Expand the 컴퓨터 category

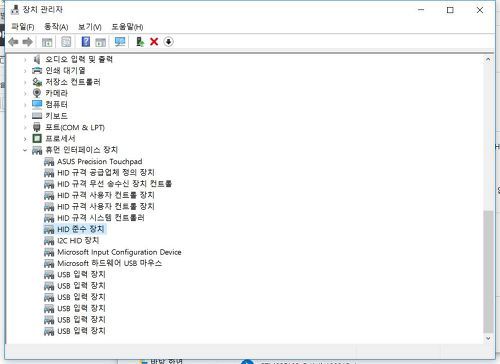pos(25,105)
